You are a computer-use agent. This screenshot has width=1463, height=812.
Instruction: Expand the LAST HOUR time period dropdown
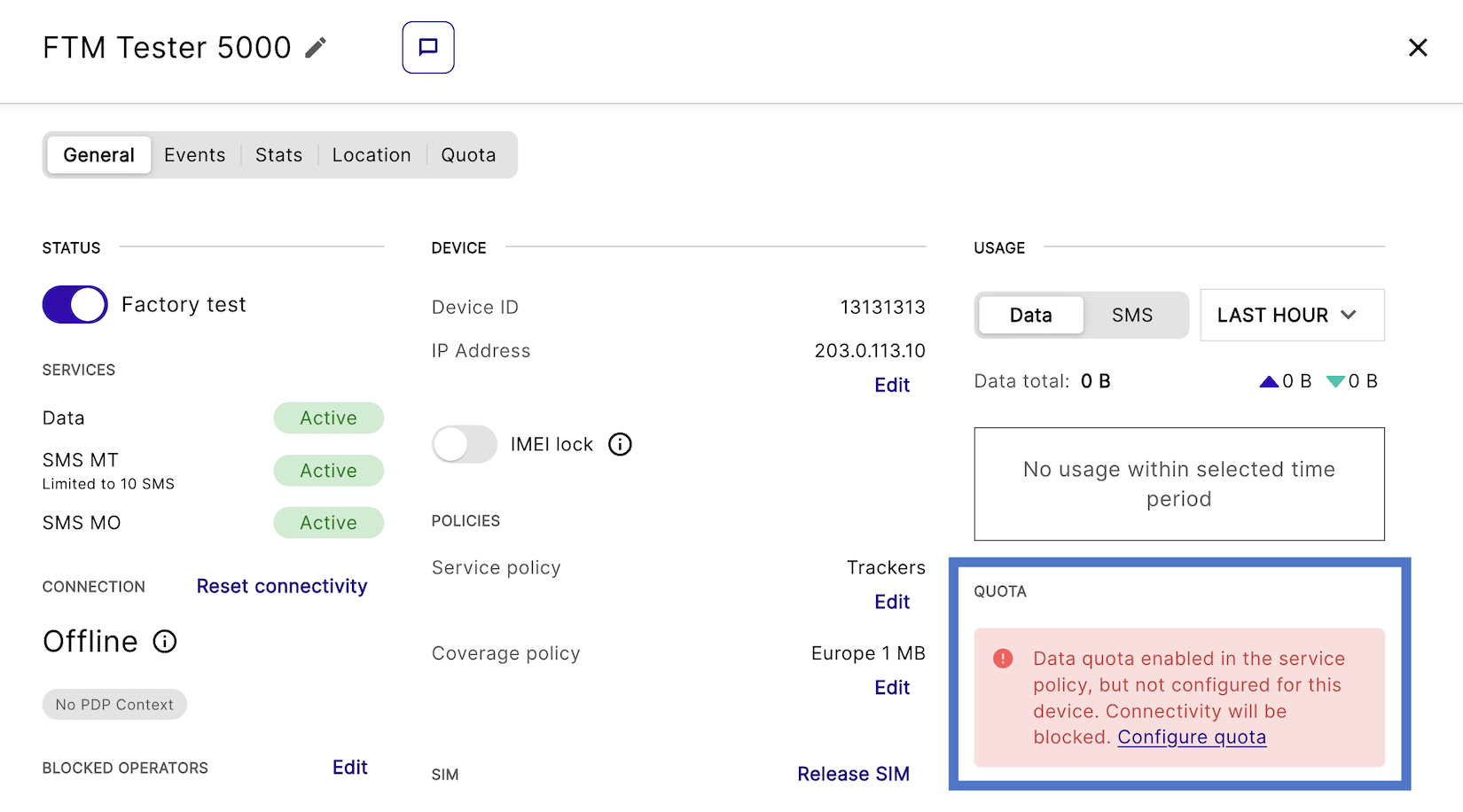(x=1291, y=316)
